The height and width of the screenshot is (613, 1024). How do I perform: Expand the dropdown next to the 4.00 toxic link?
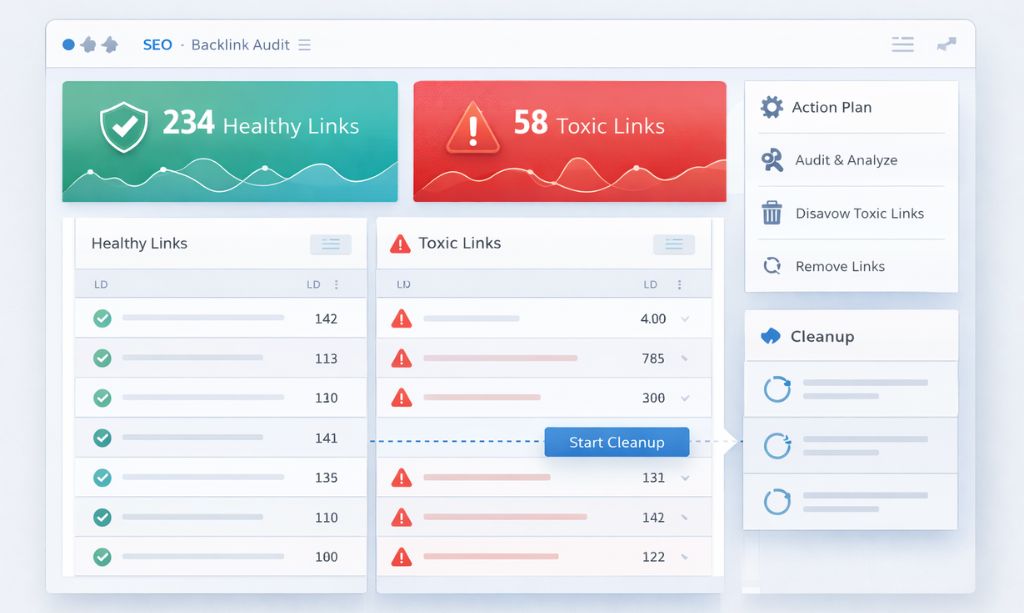tap(682, 318)
